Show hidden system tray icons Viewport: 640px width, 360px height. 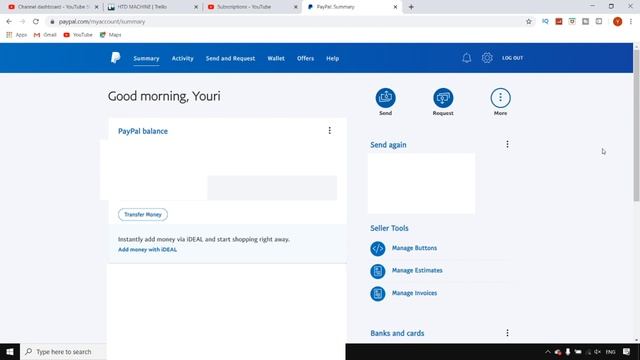click(548, 352)
